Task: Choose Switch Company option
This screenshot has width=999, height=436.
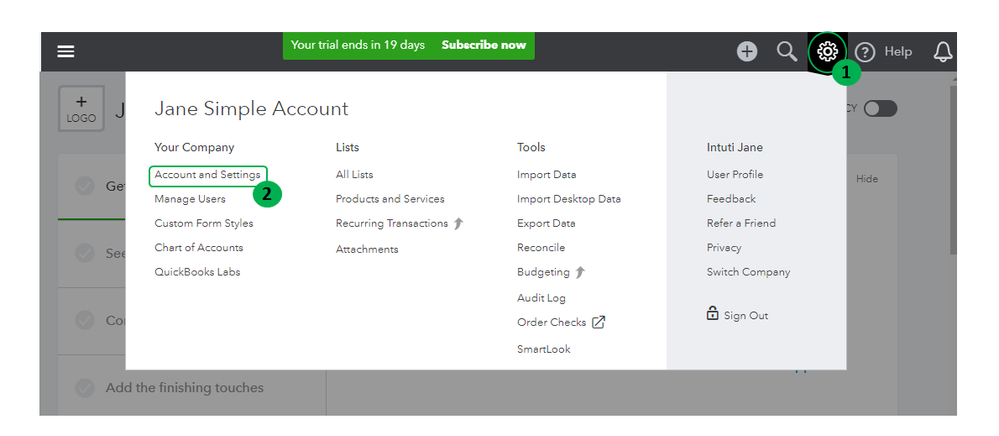Action: [x=748, y=272]
